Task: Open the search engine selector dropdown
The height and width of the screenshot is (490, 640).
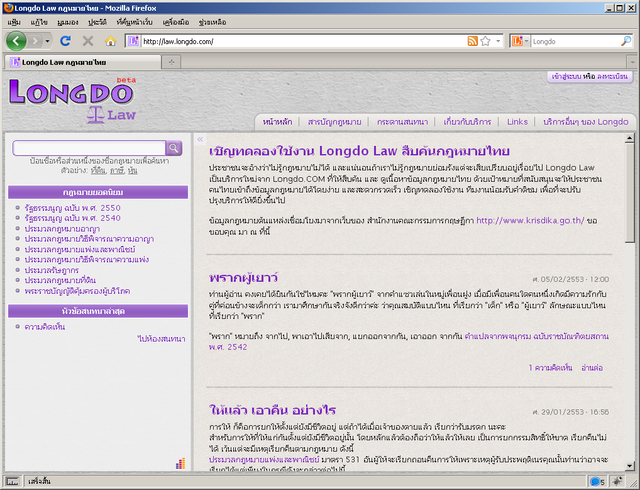Action: tap(520, 41)
